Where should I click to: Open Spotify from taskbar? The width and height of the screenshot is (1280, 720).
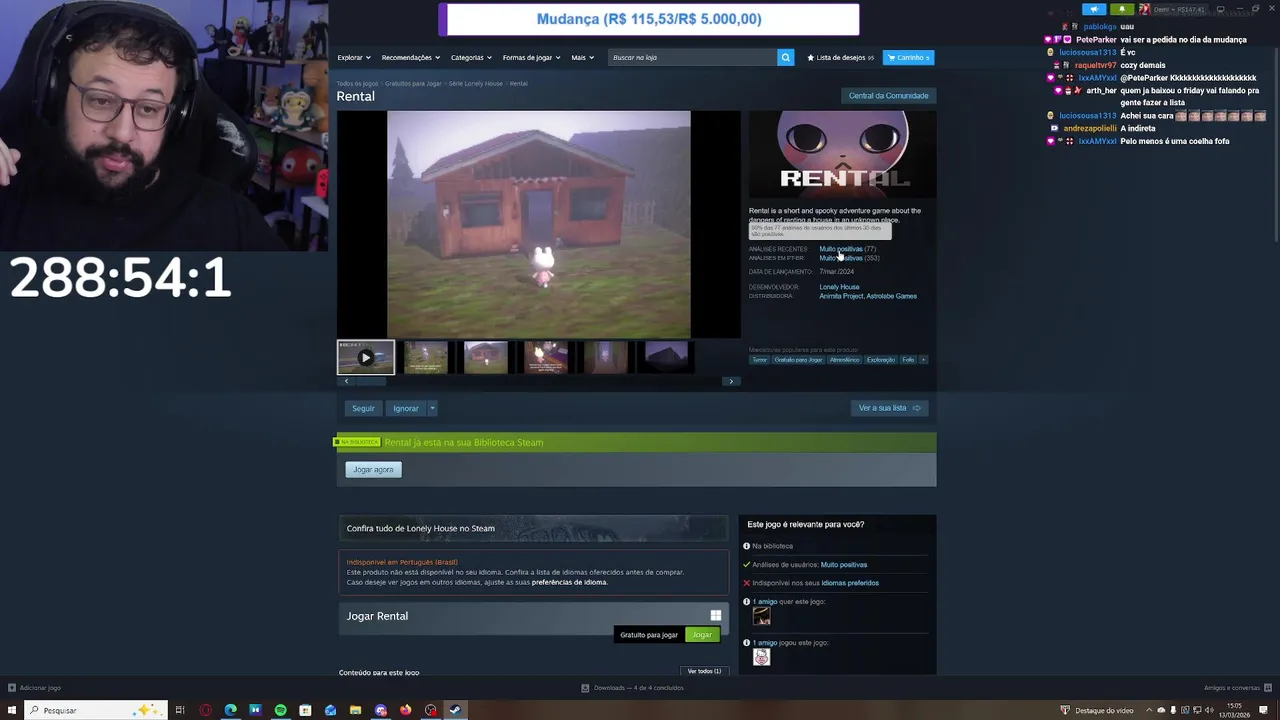[280, 710]
